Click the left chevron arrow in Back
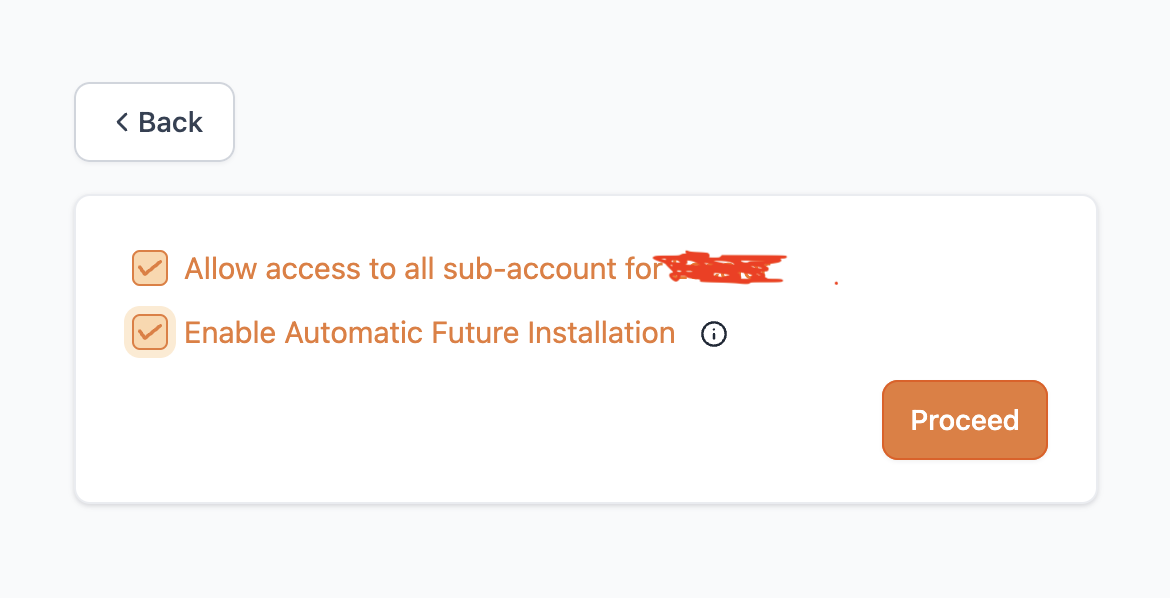Viewport: 1170px width, 598px height. pyautogui.click(x=122, y=122)
